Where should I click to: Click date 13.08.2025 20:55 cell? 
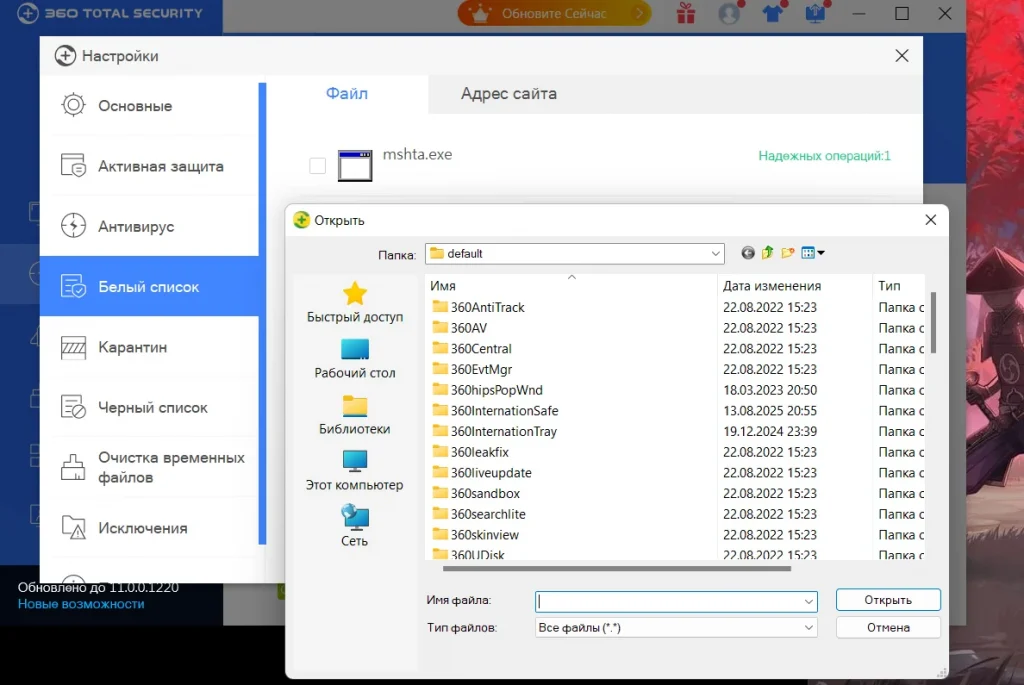770,411
